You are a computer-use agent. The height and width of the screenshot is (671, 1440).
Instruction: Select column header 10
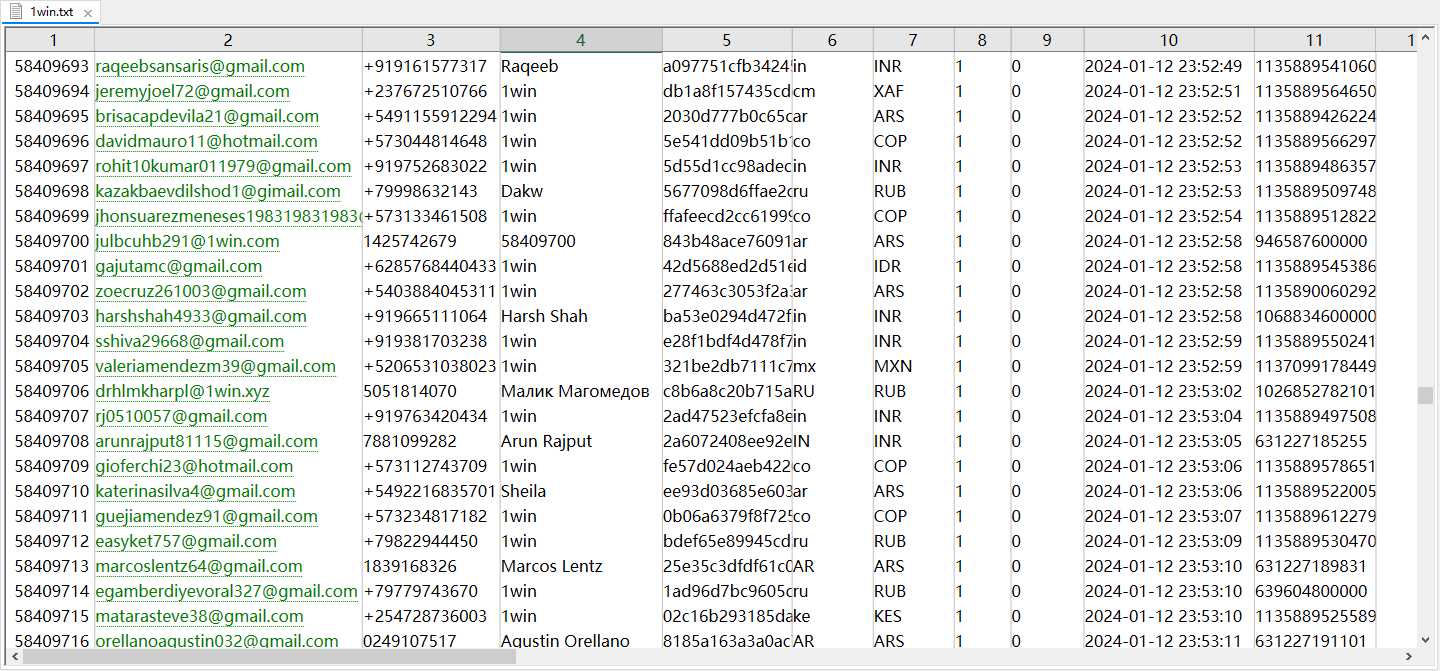click(x=1169, y=40)
